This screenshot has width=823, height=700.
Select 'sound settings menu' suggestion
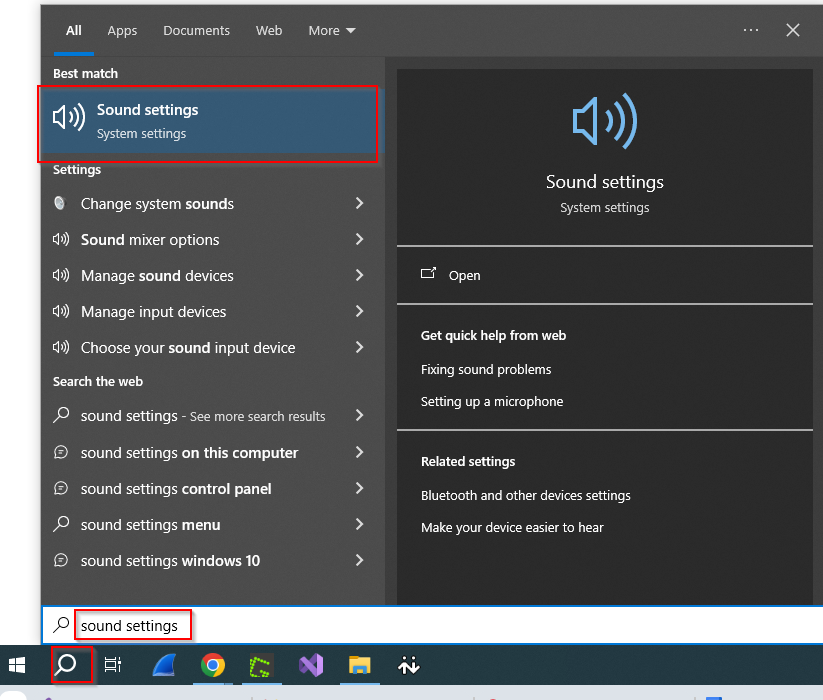coord(212,524)
